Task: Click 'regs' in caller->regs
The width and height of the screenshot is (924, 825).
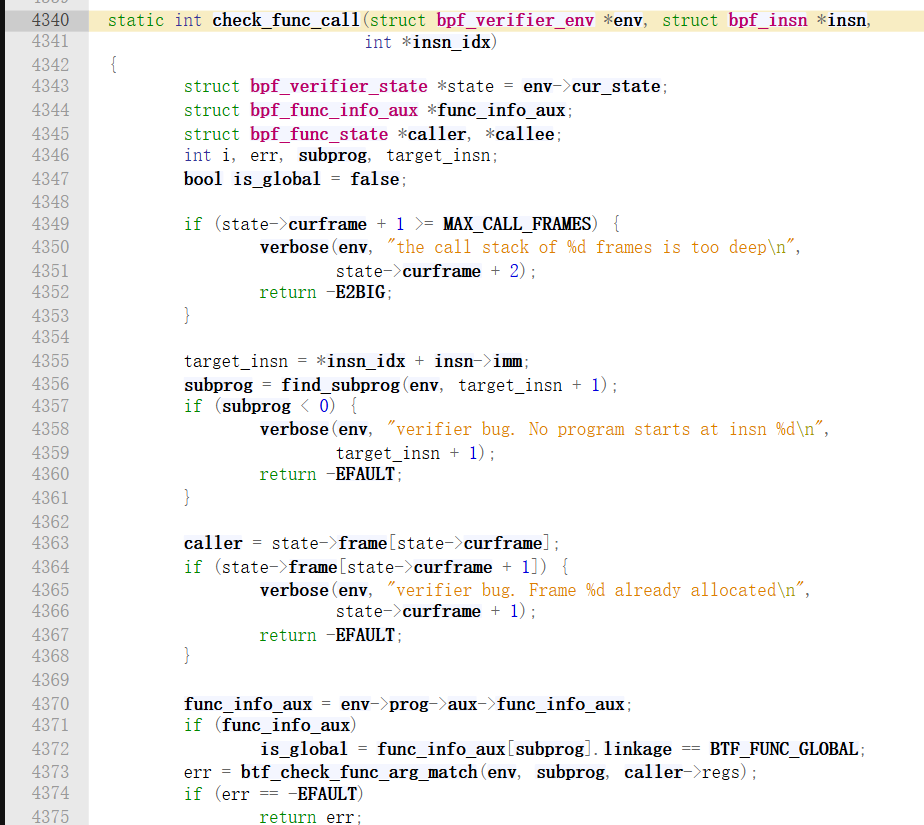Action: tap(720, 773)
